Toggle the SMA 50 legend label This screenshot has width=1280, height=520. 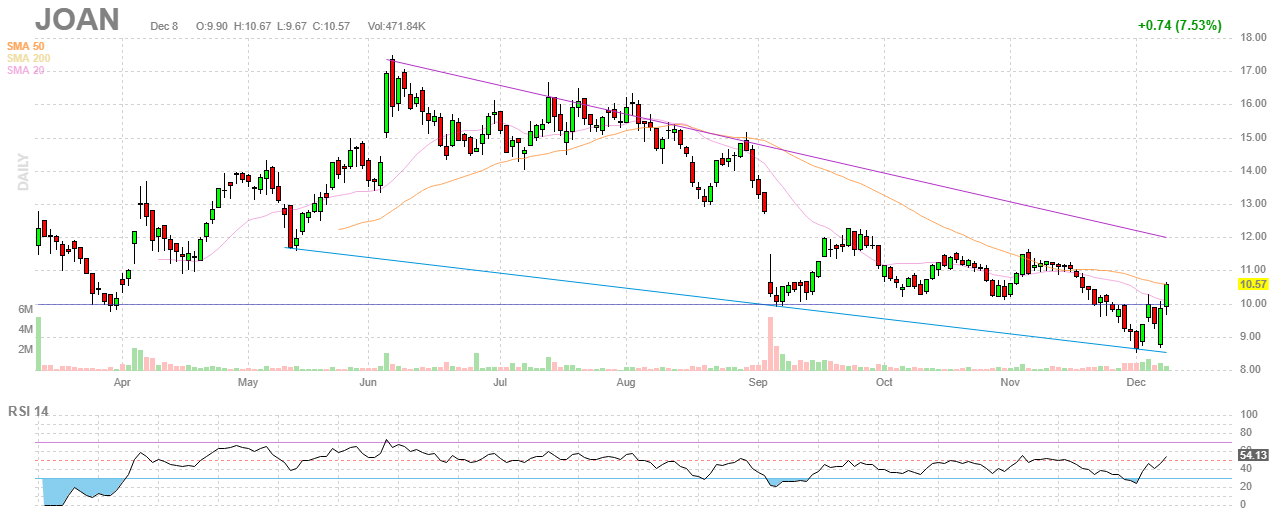click(26, 46)
